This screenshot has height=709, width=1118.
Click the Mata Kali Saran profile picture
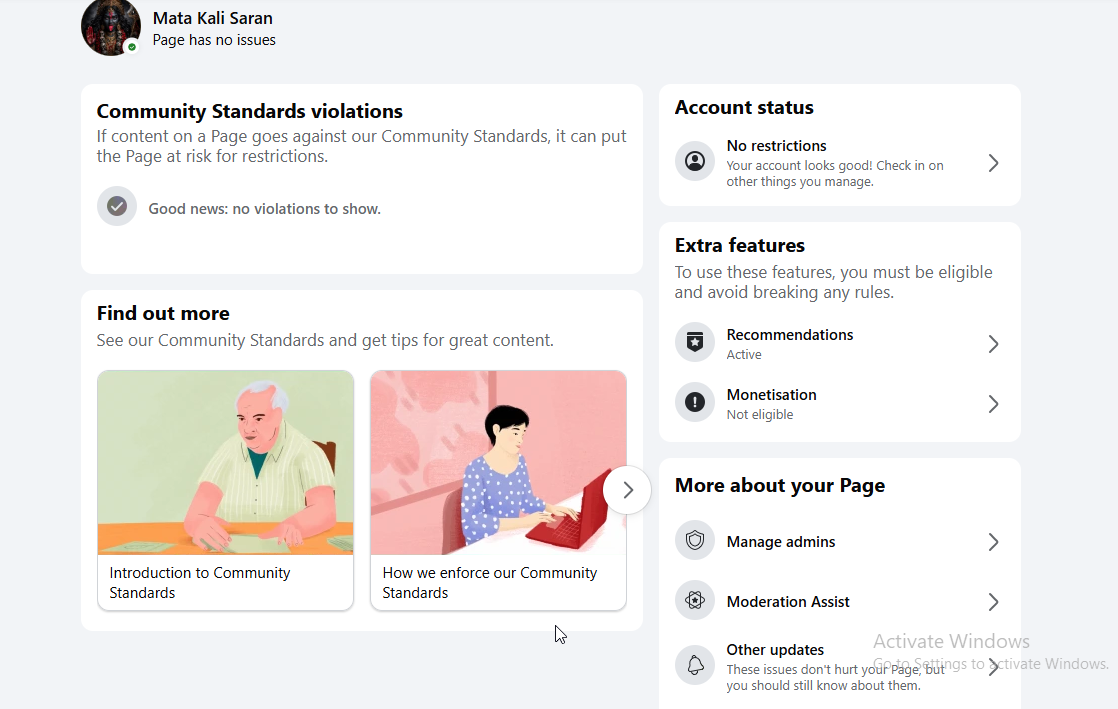point(111,26)
